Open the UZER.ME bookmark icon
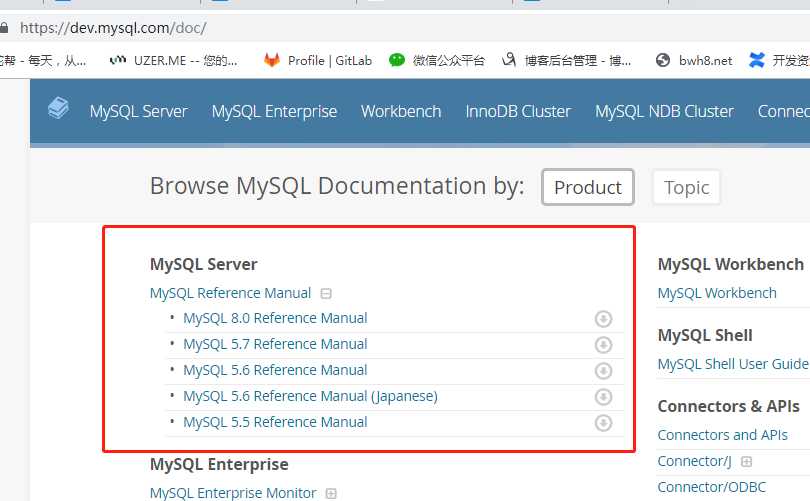 118,60
